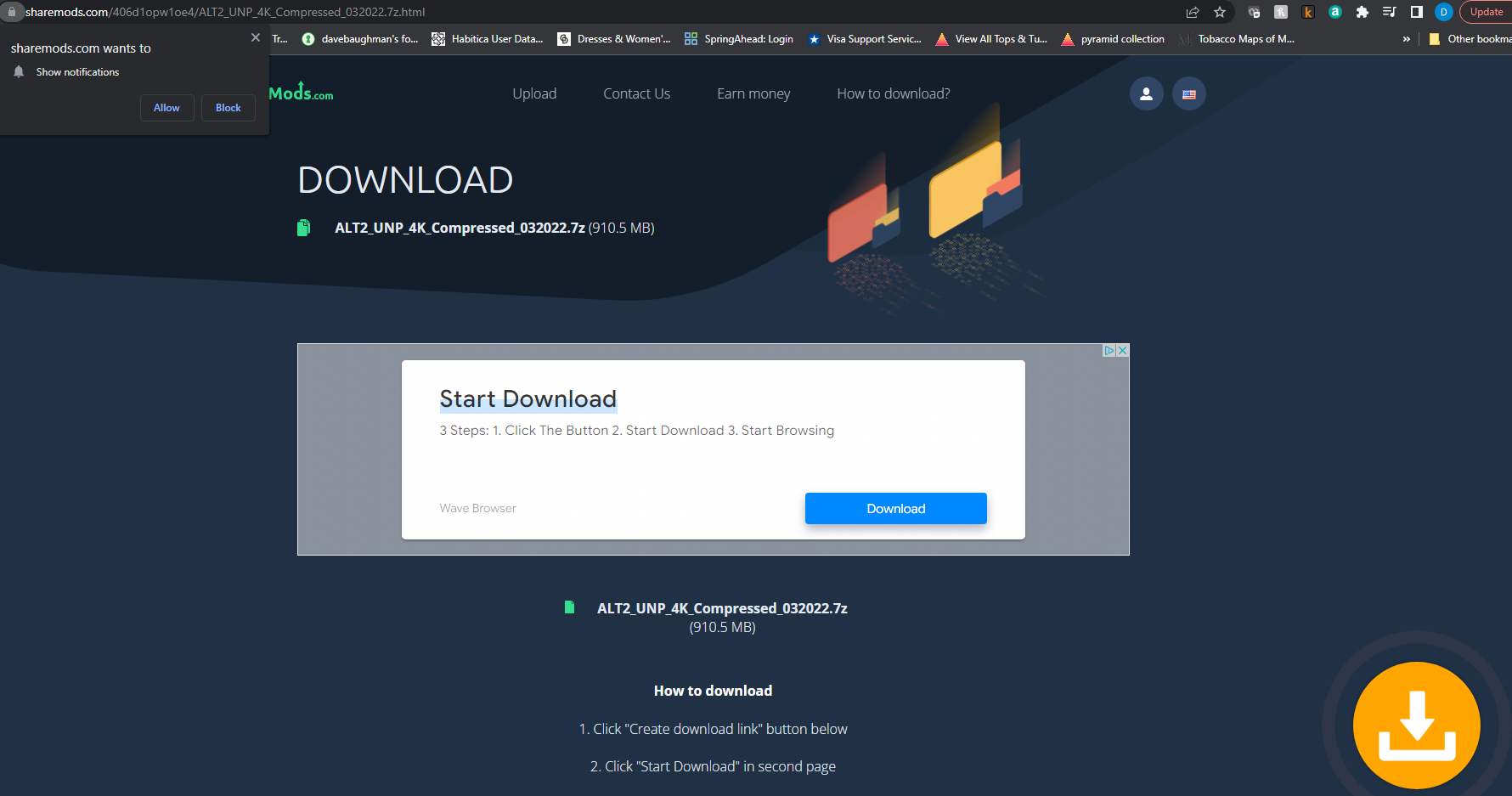Open the Chrome profile avatar D
Viewport: 1512px width, 796px height.
click(x=1444, y=12)
